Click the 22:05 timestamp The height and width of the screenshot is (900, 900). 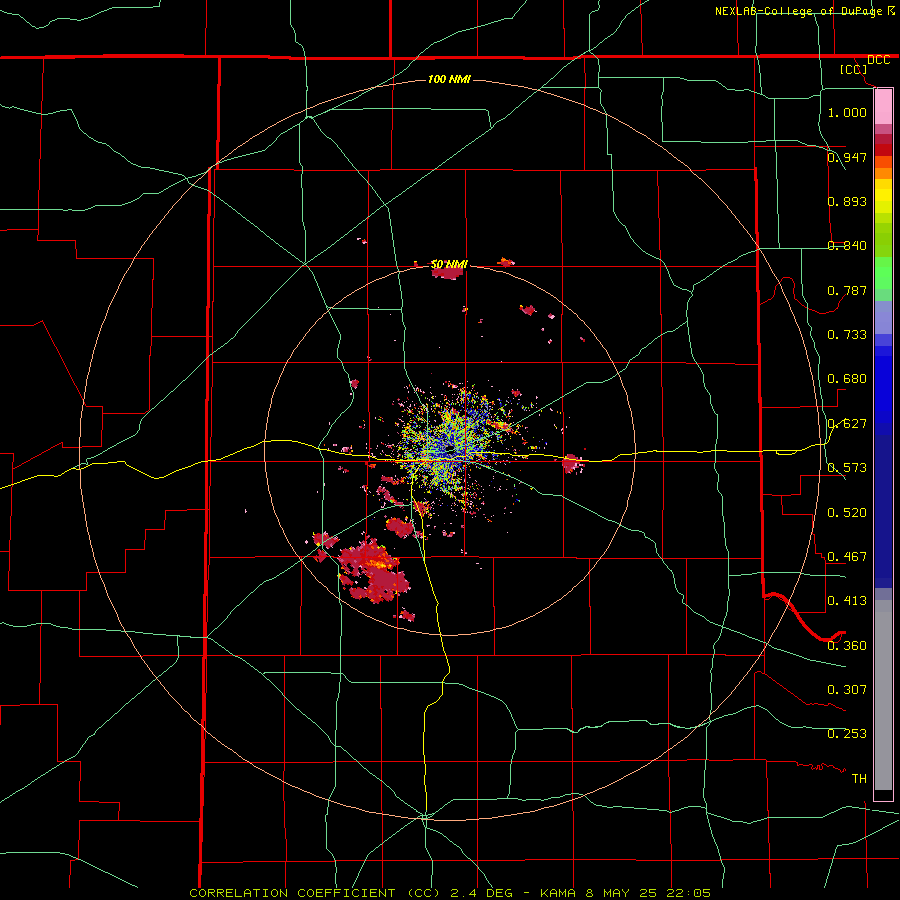[688, 893]
